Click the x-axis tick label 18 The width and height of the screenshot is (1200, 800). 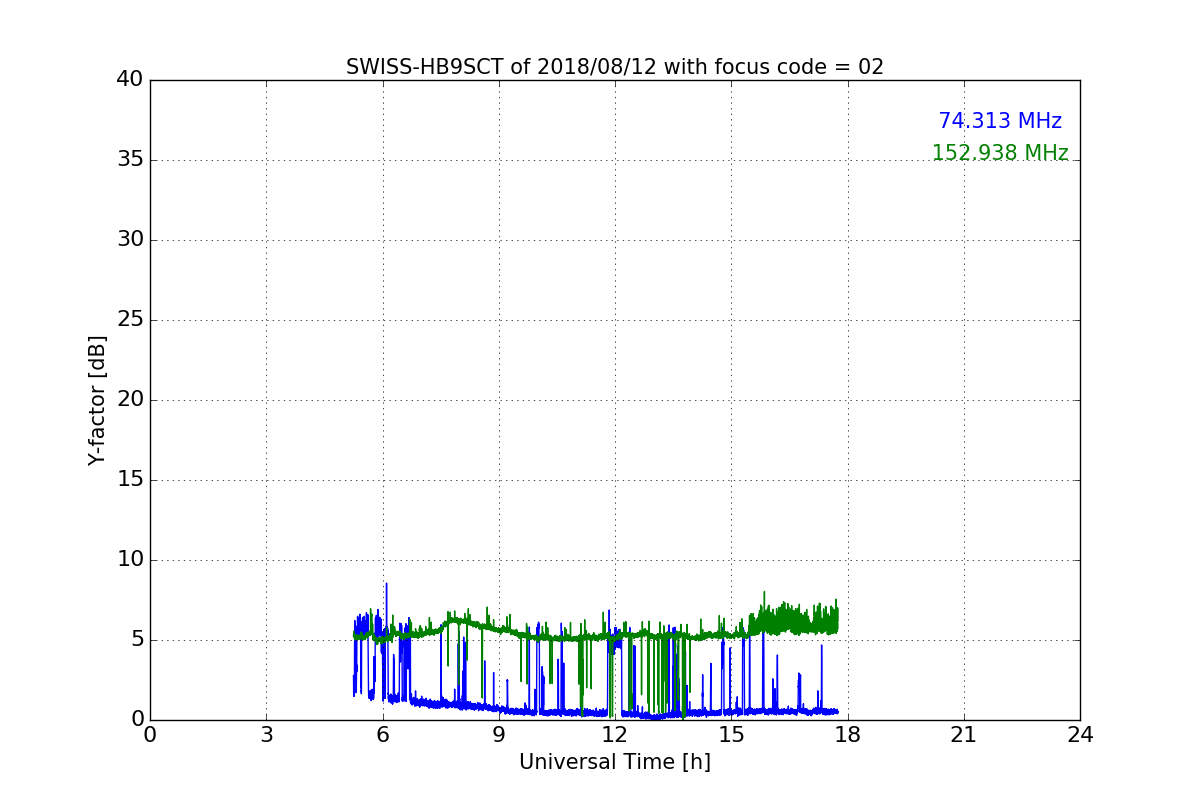pos(848,735)
